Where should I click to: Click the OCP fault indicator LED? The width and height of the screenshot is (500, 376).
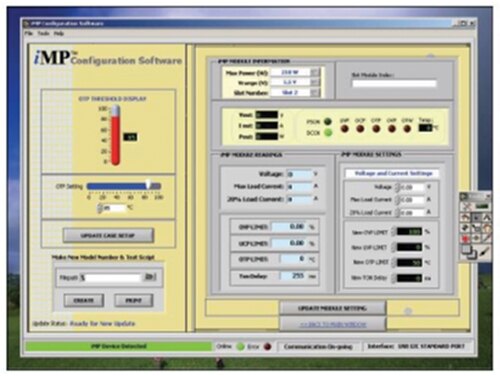[x=360, y=129]
